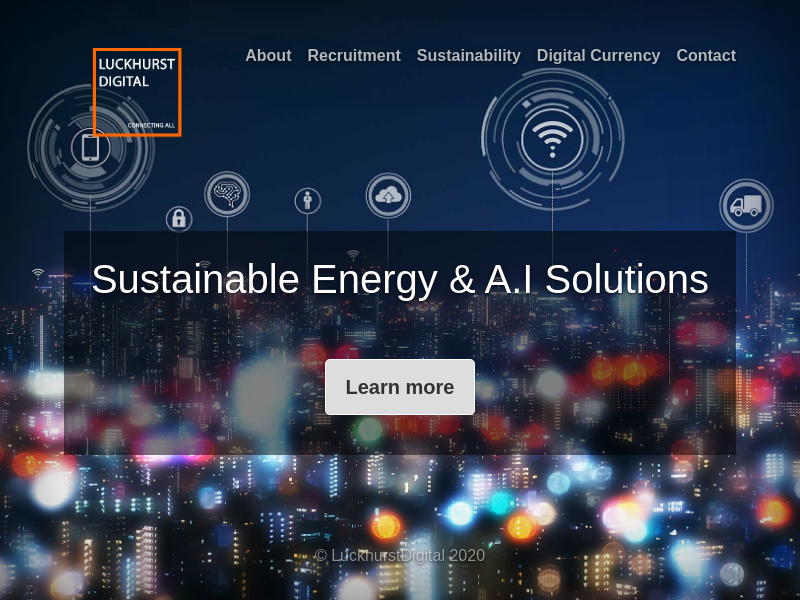Click the AI brain circuit icon
Image resolution: width=800 pixels, height=600 pixels.
[227, 194]
